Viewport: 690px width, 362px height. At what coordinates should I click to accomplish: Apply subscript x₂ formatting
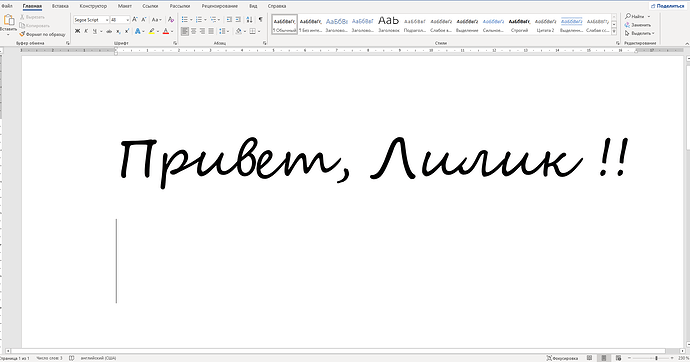click(118, 31)
